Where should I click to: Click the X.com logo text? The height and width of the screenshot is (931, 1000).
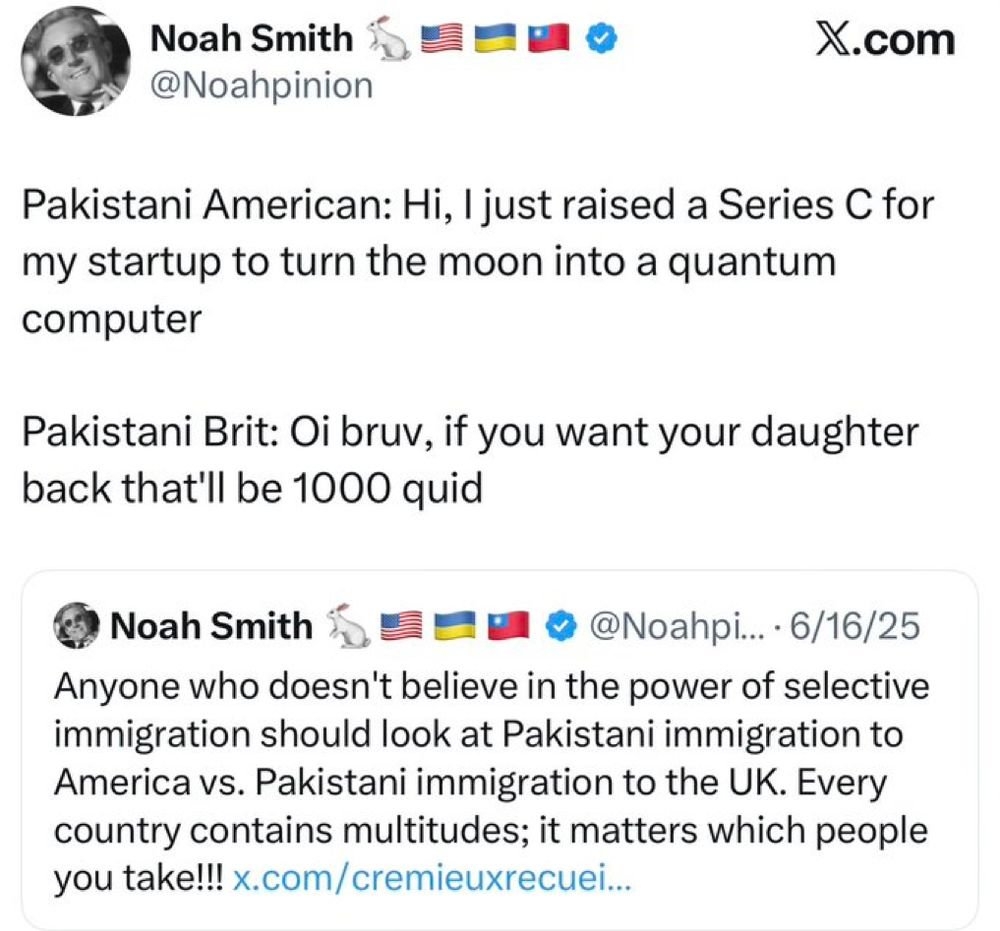pyautogui.click(x=886, y=40)
